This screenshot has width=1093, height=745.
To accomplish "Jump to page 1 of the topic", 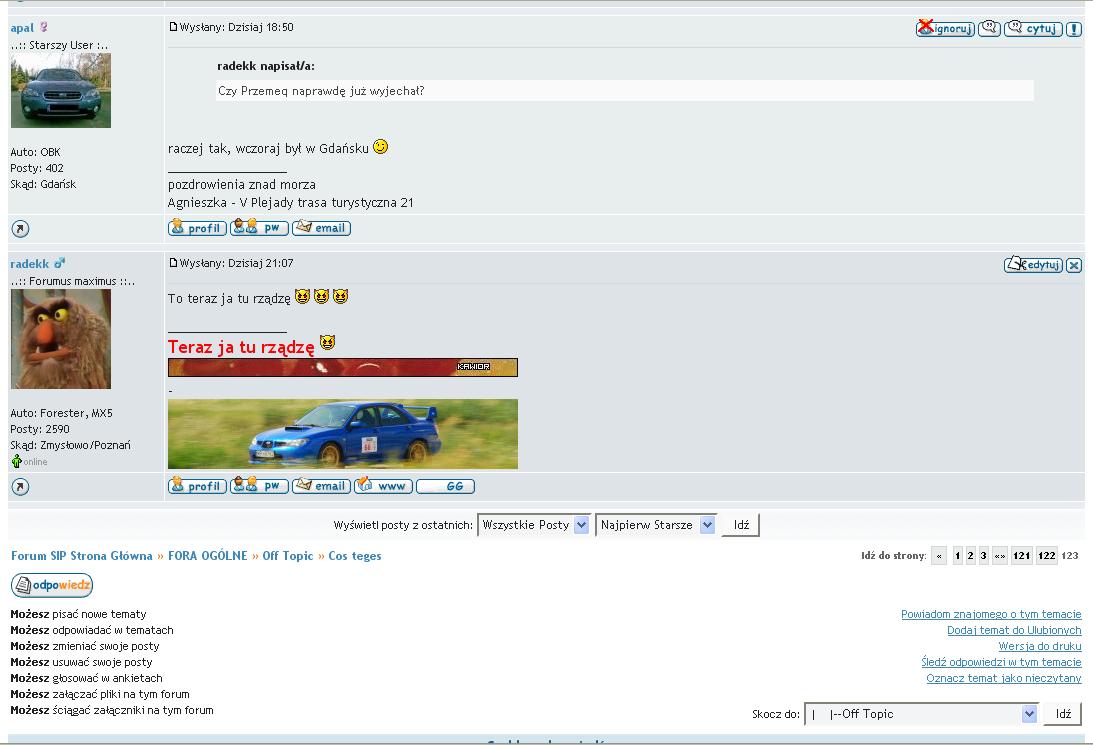I will [957, 556].
